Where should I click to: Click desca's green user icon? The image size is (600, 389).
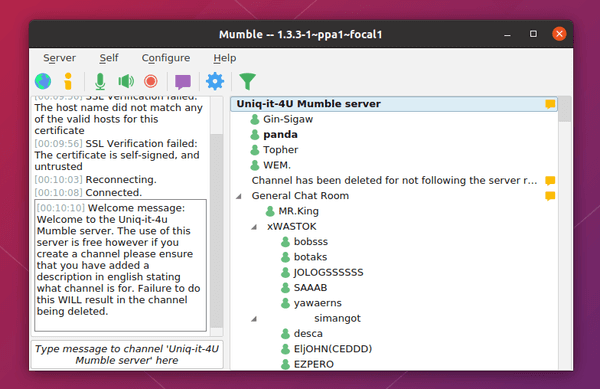[285, 334]
